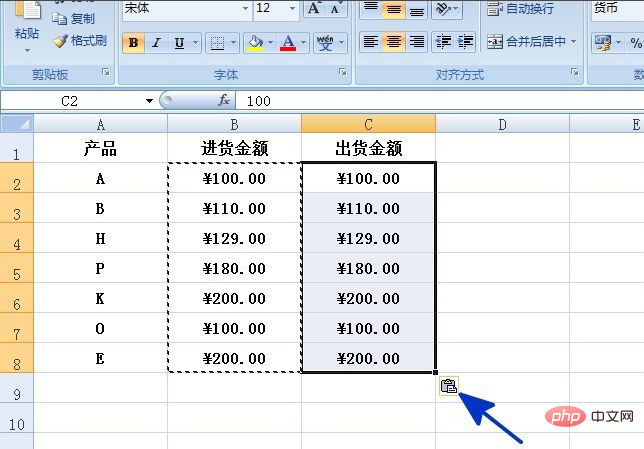
Task: Select cell B4 with ¥129.00
Action: pos(235,238)
